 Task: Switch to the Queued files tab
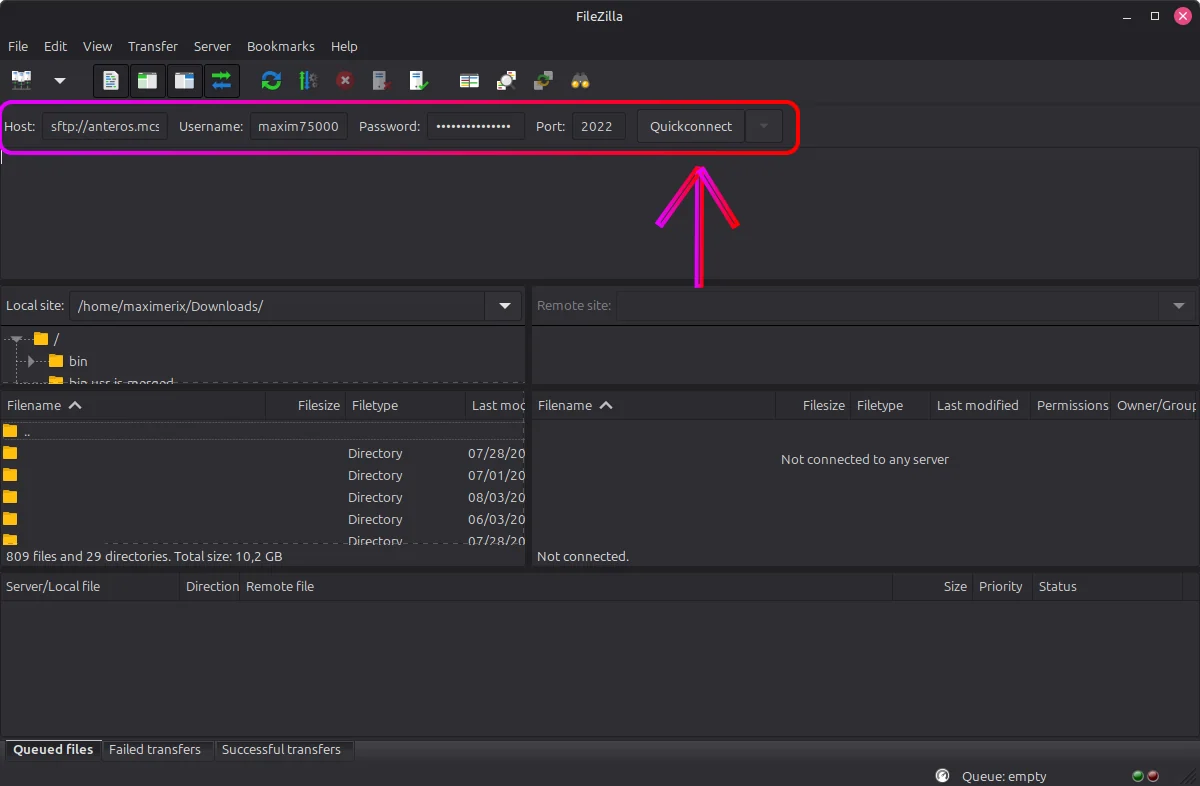53,749
